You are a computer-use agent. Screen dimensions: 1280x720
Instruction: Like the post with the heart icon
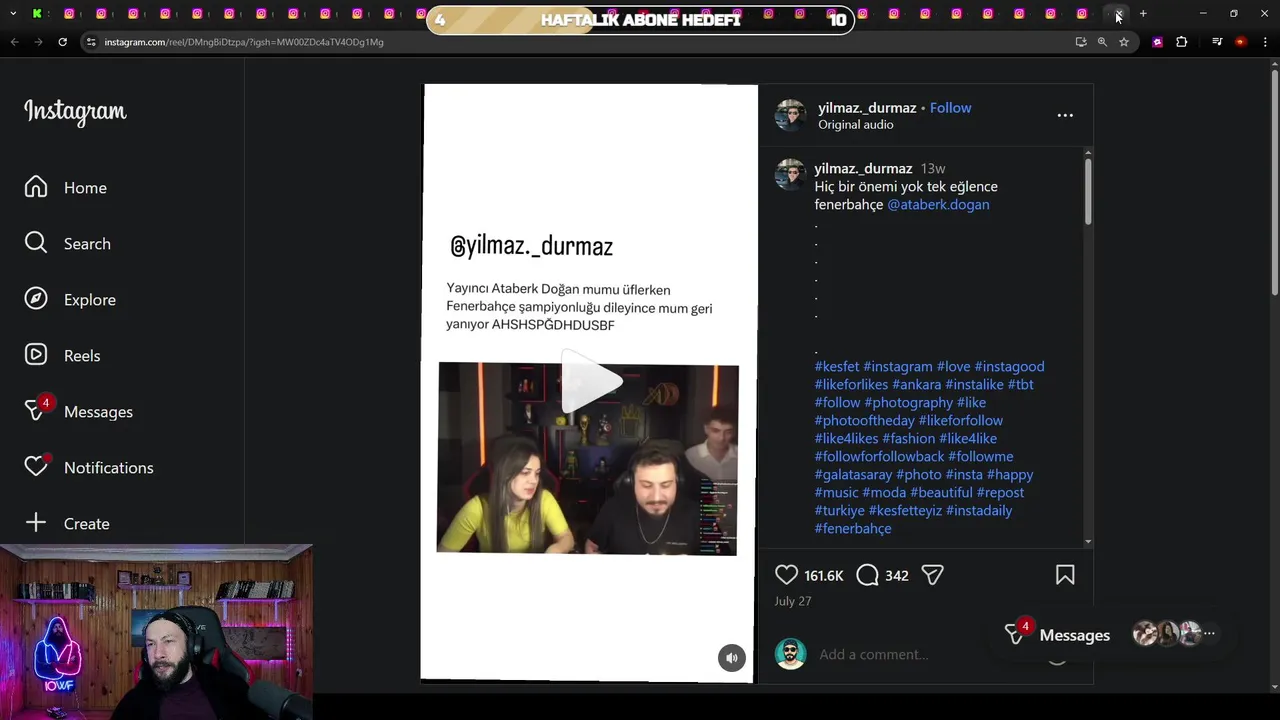pyautogui.click(x=787, y=575)
